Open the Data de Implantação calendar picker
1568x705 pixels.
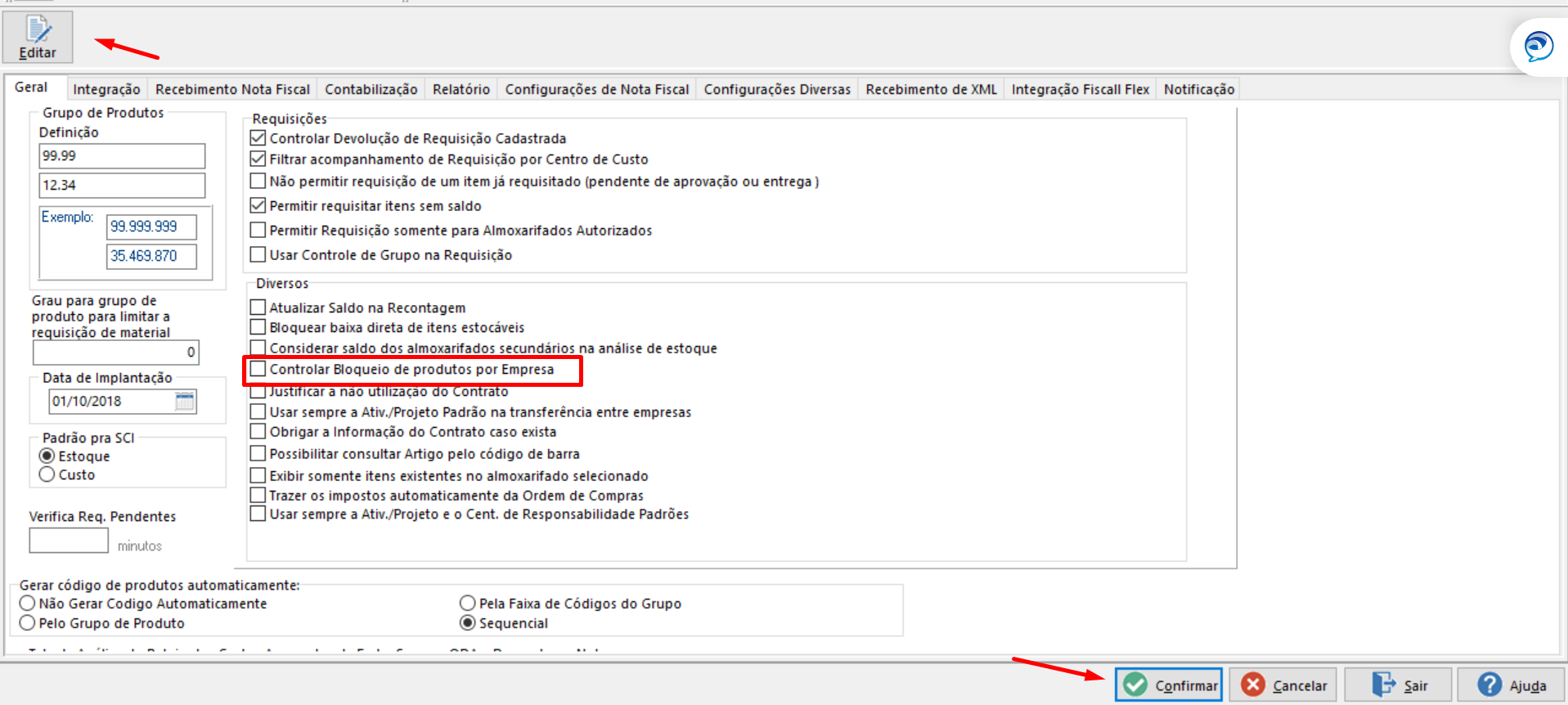pos(185,401)
